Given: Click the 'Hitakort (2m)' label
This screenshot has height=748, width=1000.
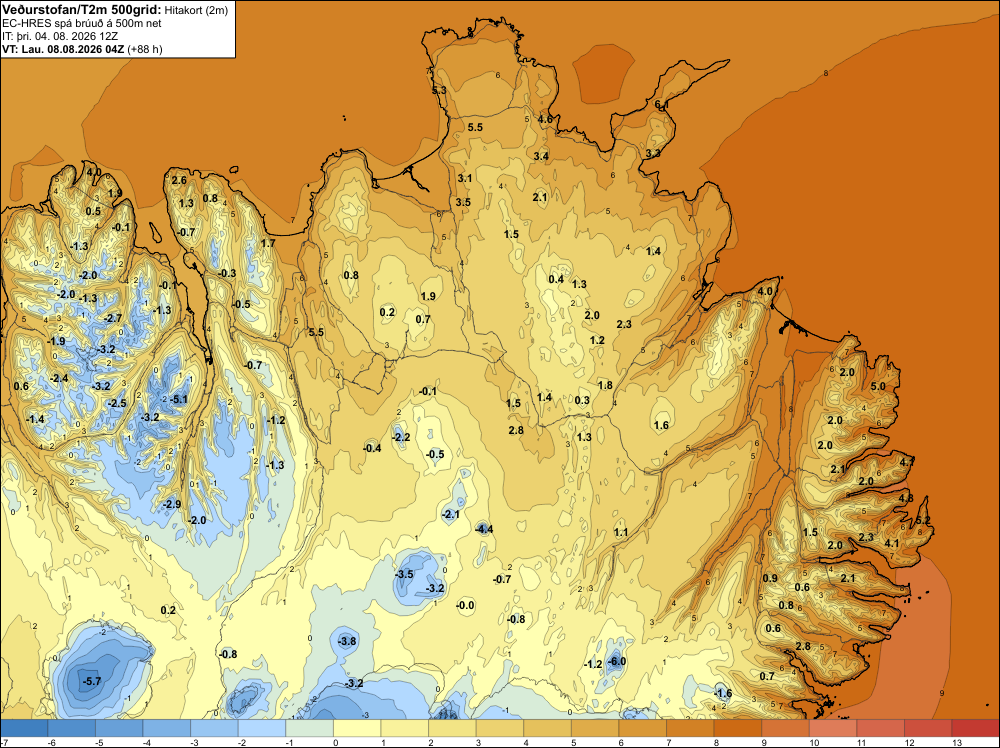Looking at the screenshot, I should 196,10.
